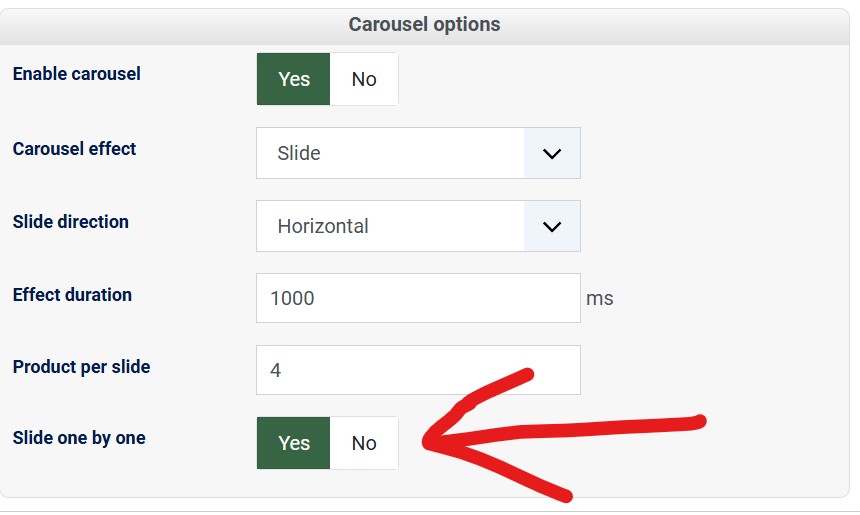This screenshot has height=515, width=860.
Task: Click the chevron icon of Slide direction dropdown
Action: tap(552, 226)
